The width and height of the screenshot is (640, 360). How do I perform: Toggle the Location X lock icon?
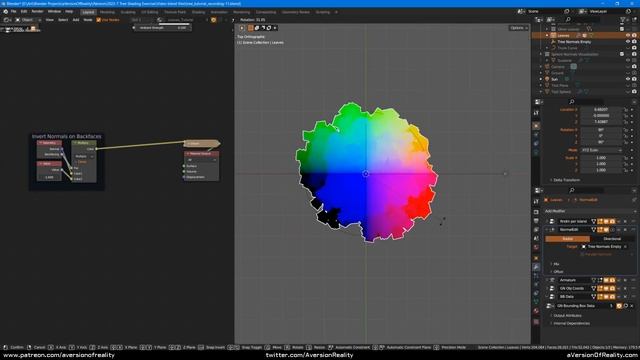tap(625, 110)
